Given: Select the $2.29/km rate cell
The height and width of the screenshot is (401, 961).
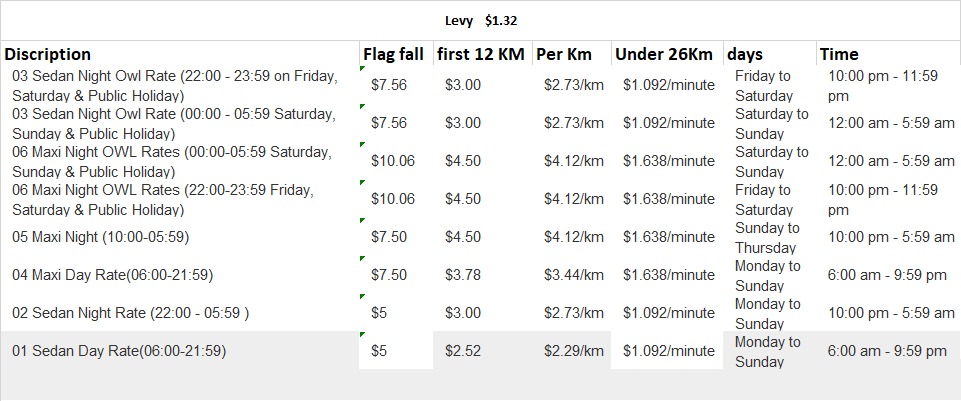Looking at the screenshot, I should click(573, 351).
